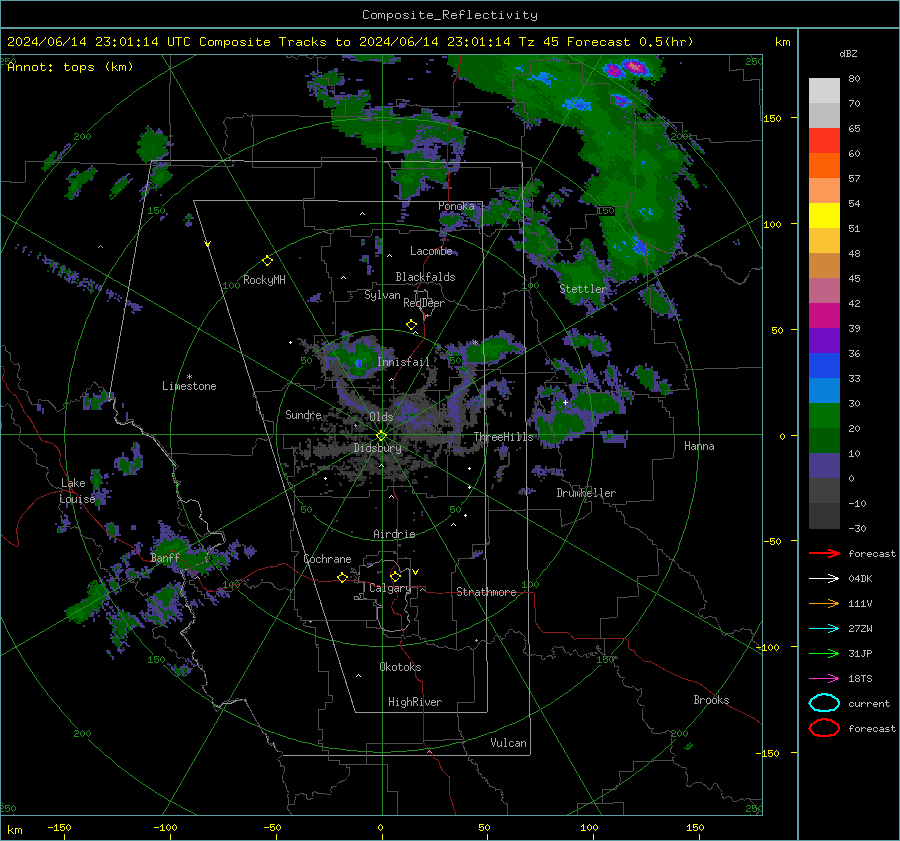Click the asterisk marker above Limestone
This screenshot has width=900, height=841.
pos(189,377)
